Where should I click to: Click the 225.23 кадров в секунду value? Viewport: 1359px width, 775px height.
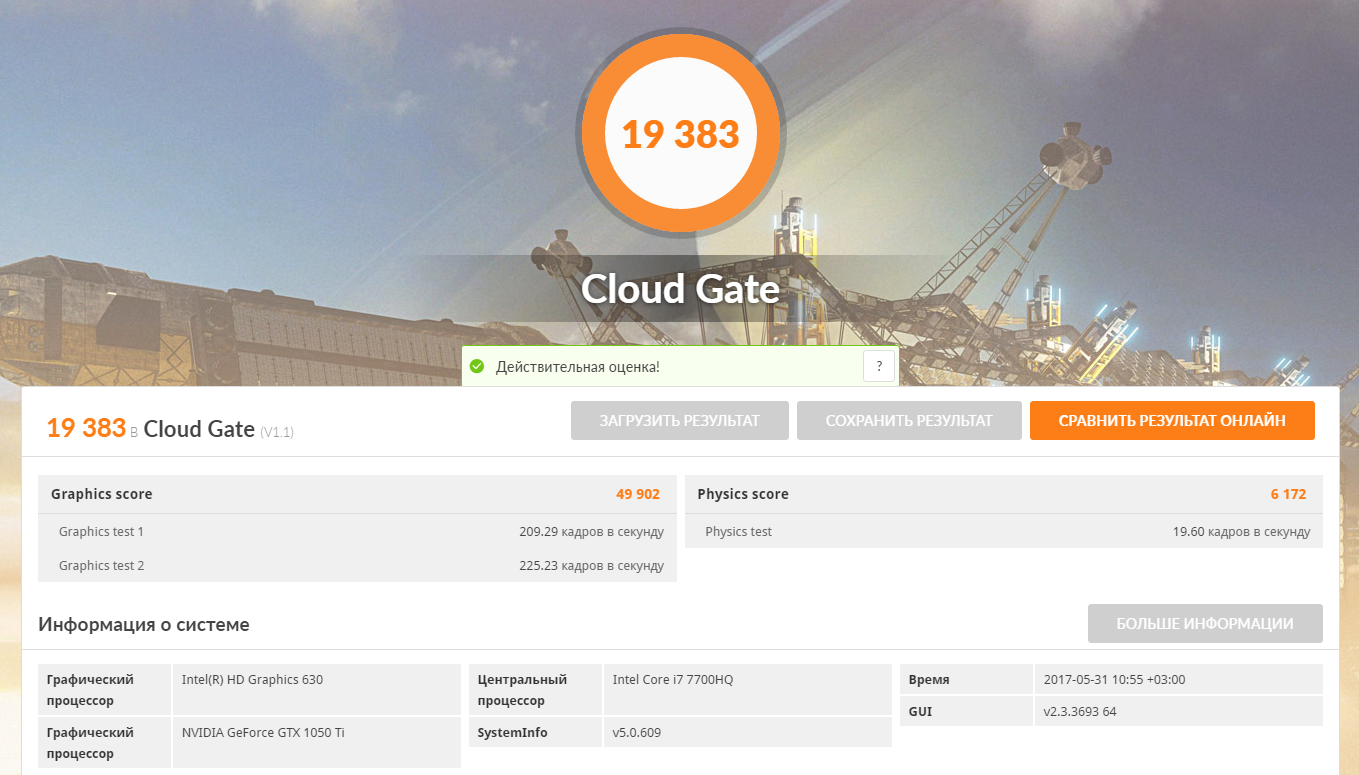tap(591, 566)
